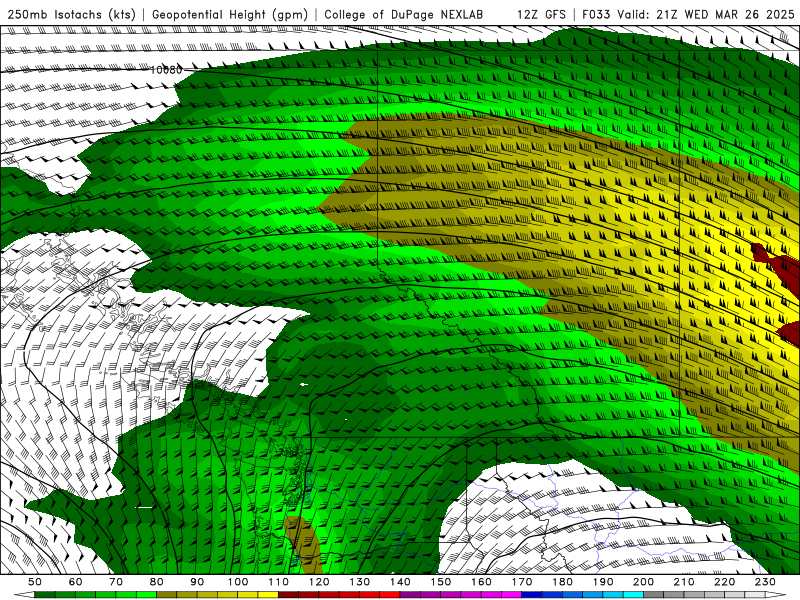The height and width of the screenshot is (600, 800).
Task: Click the '80' value on the color scale
Action: 157,582
